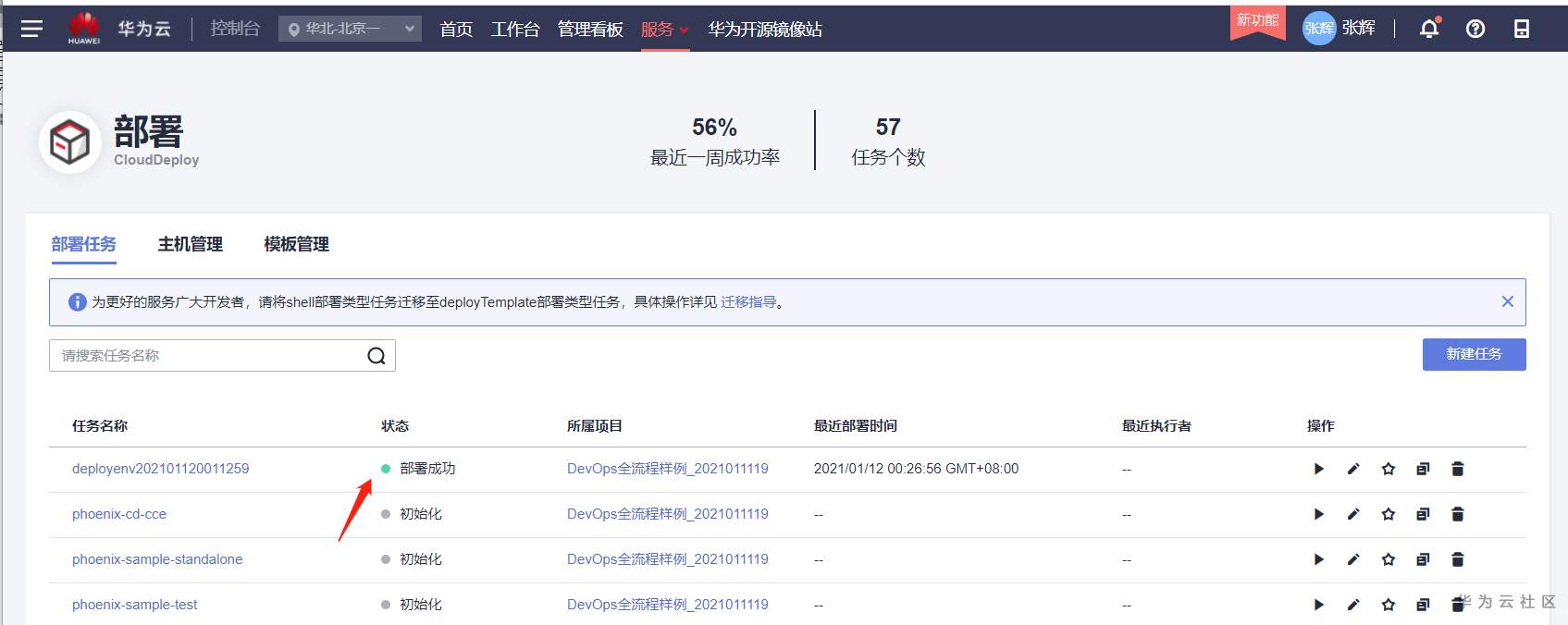
Task: Expand the 服务 services menu
Action: click(x=664, y=29)
